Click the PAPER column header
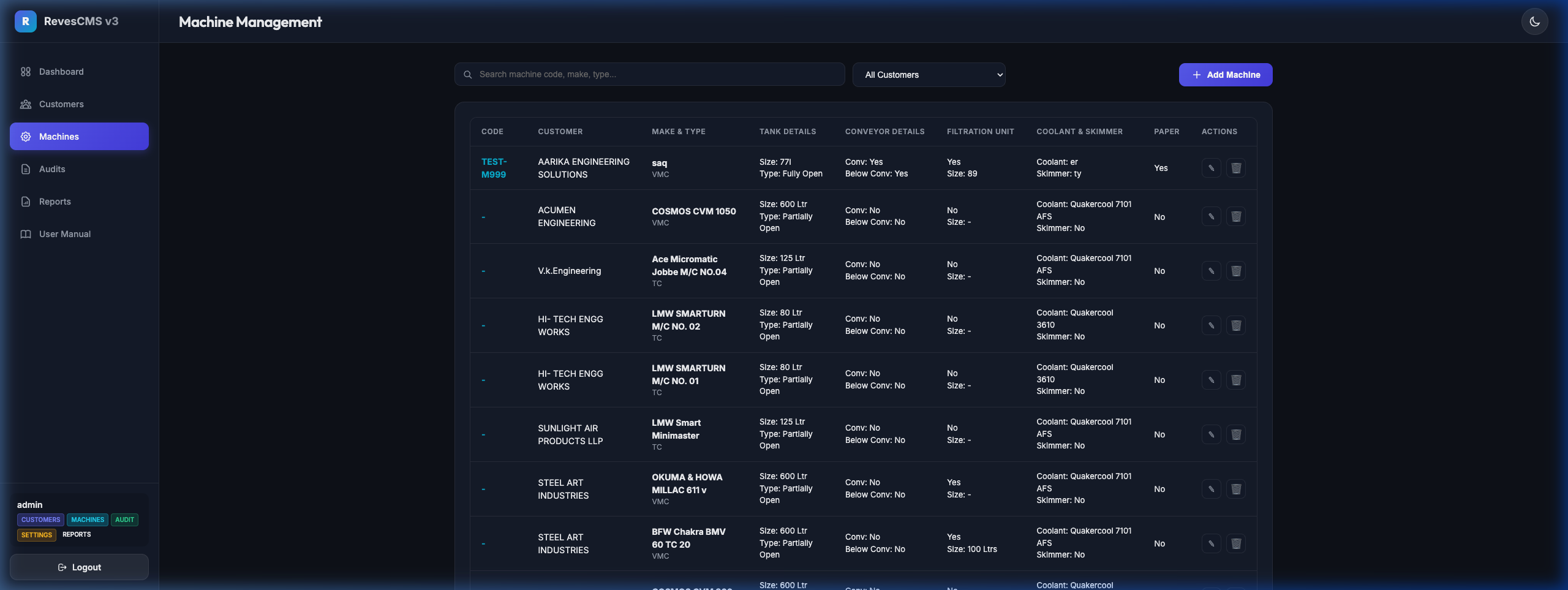This screenshot has width=1568, height=590. coord(1167,132)
